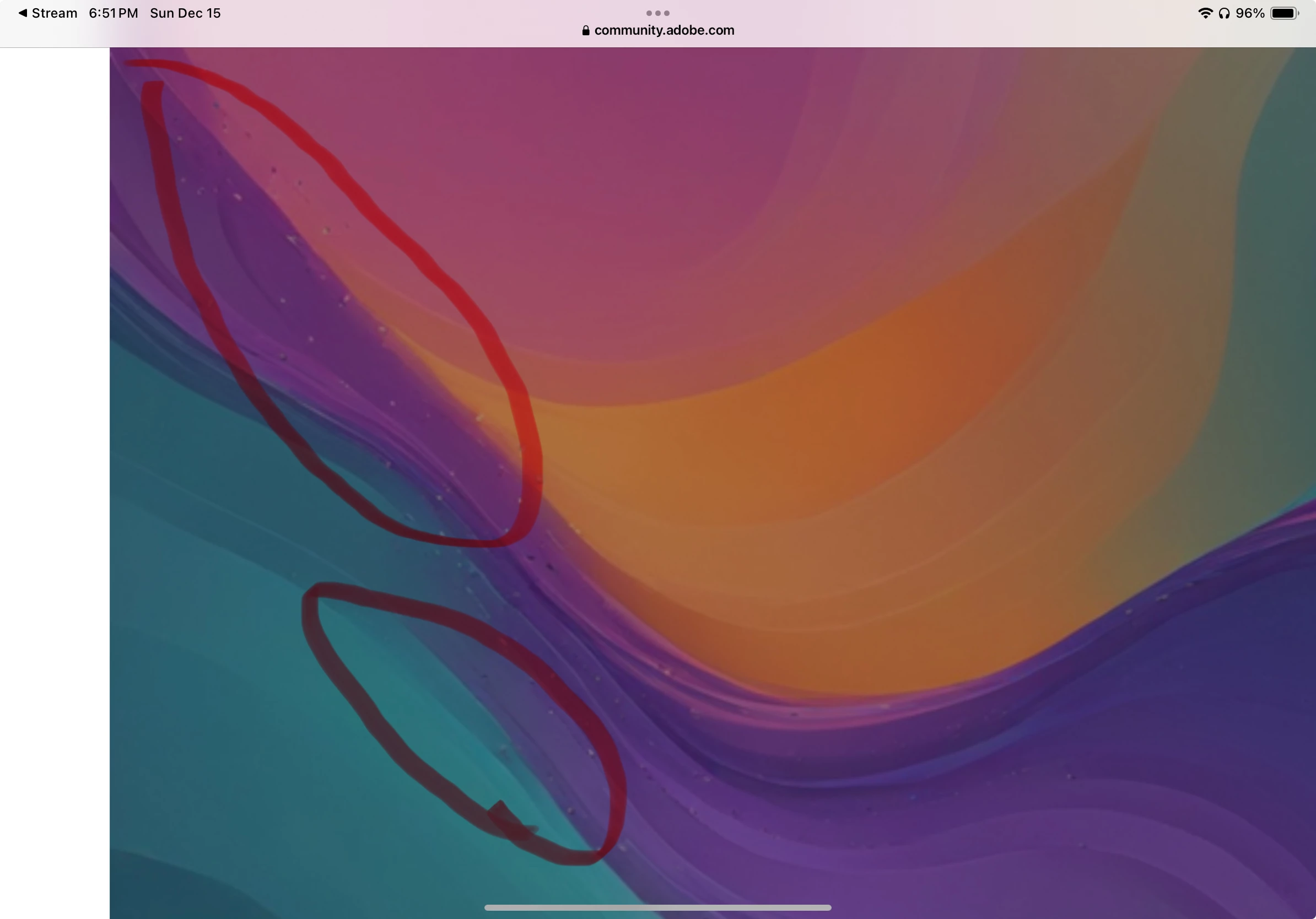Tap the Sun Dec 15 date
This screenshot has width=1316, height=919.
pos(185,13)
